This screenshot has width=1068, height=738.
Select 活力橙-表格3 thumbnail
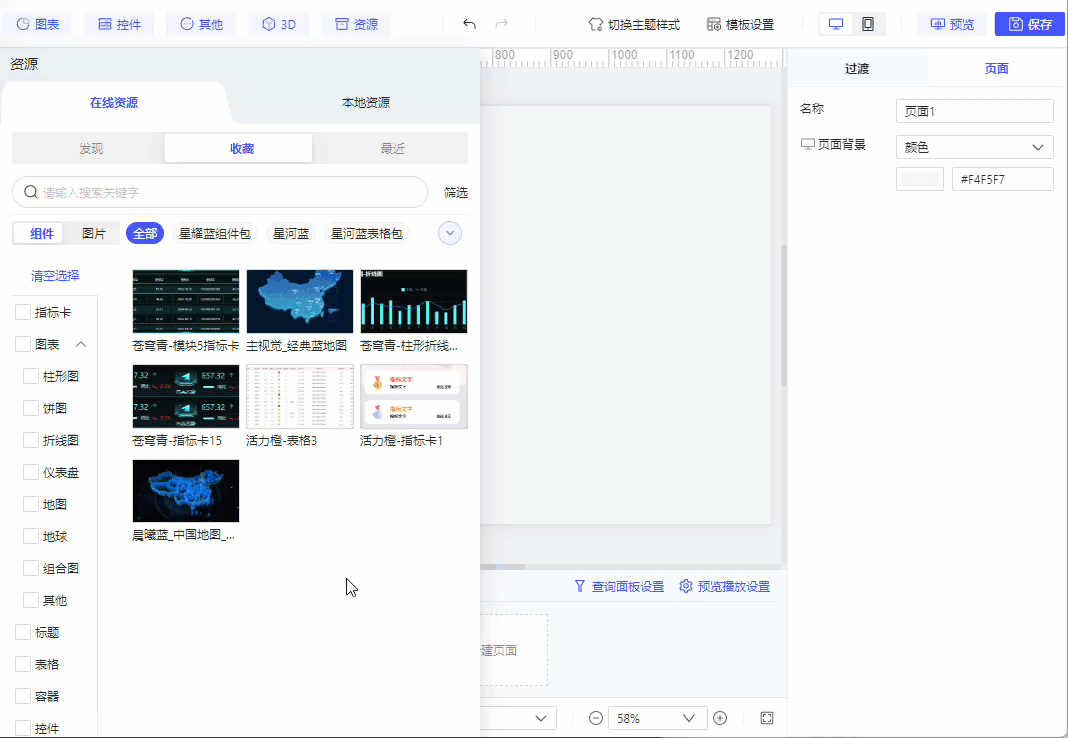300,396
